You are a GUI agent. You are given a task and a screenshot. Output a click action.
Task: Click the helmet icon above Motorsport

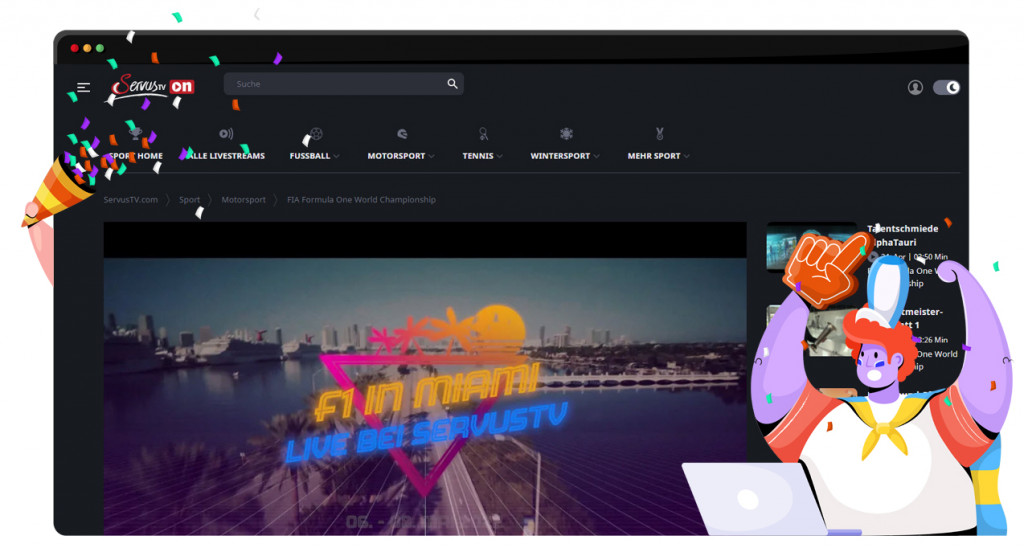tap(402, 134)
